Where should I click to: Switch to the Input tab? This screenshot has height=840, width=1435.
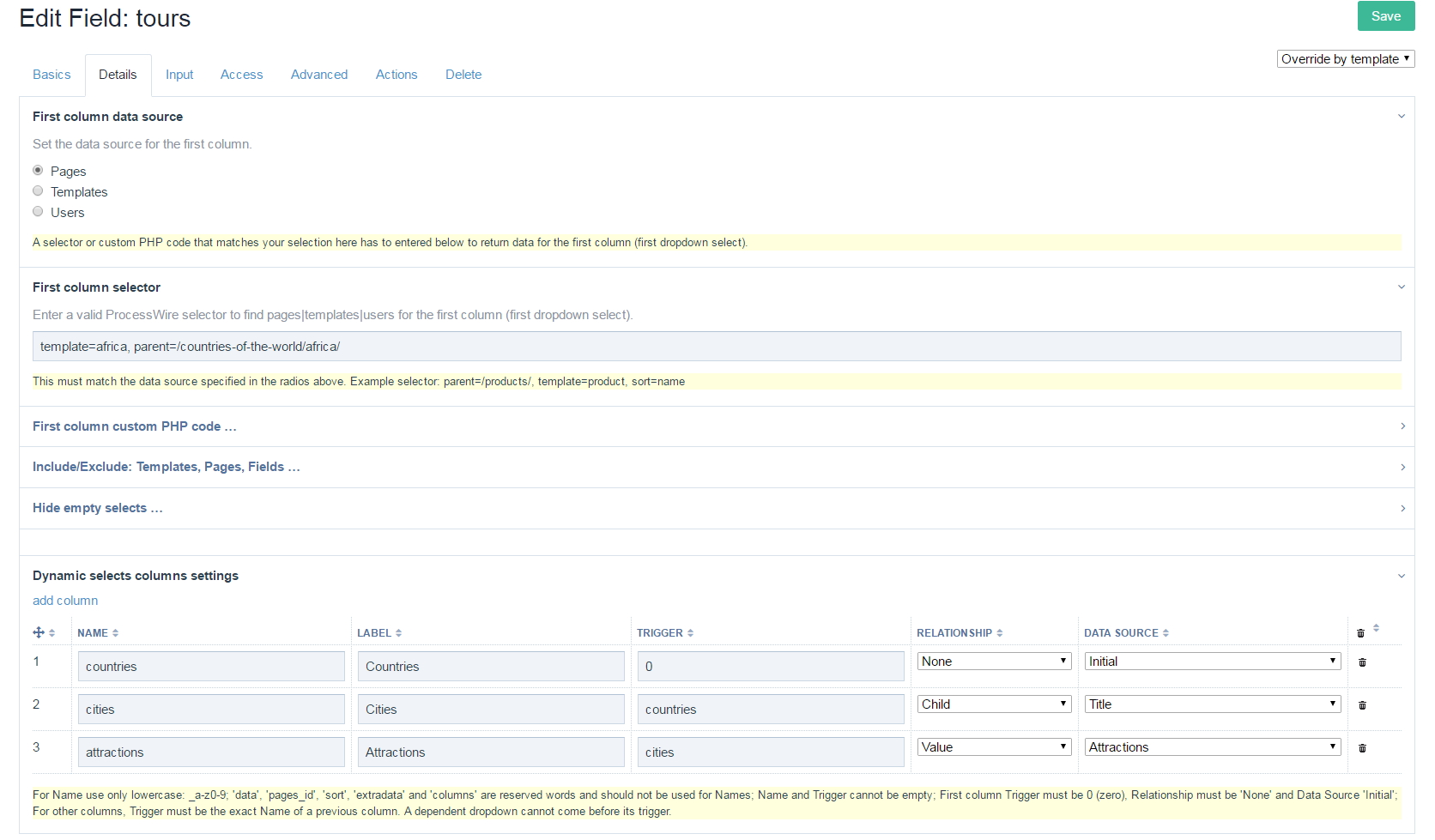tap(179, 75)
